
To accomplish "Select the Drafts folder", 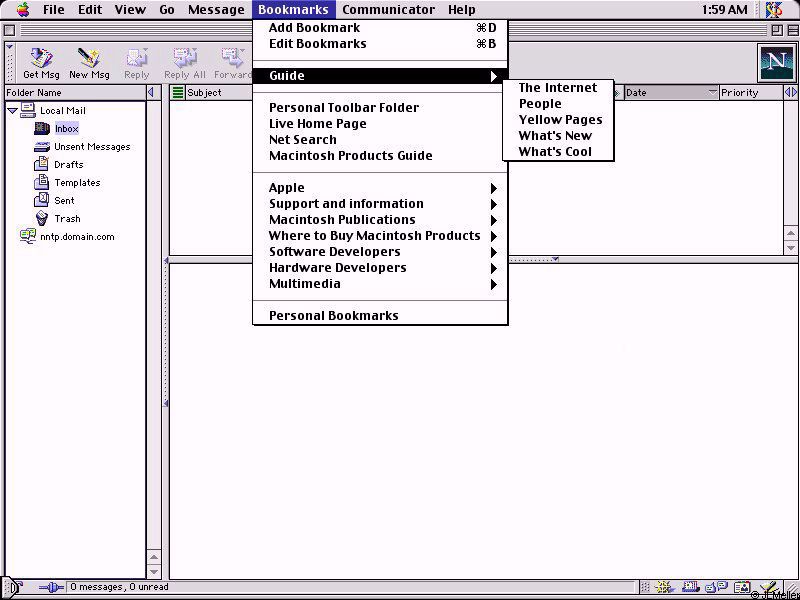I will point(68,165).
